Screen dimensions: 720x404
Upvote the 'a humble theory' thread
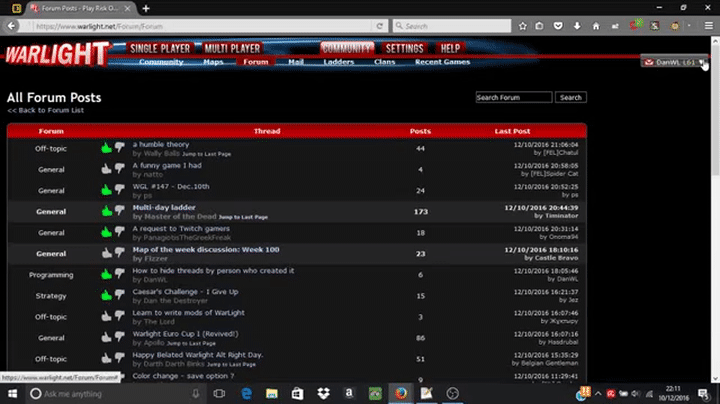point(106,147)
